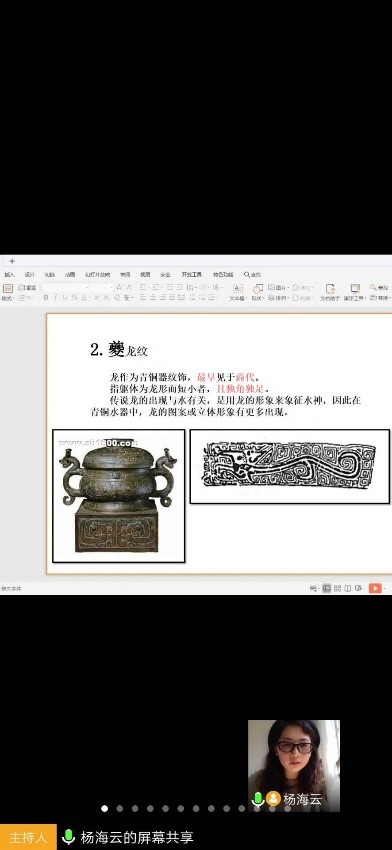Viewport: 392px width, 850px height.
Task: Expand the font size dropdown
Action: 101,287
